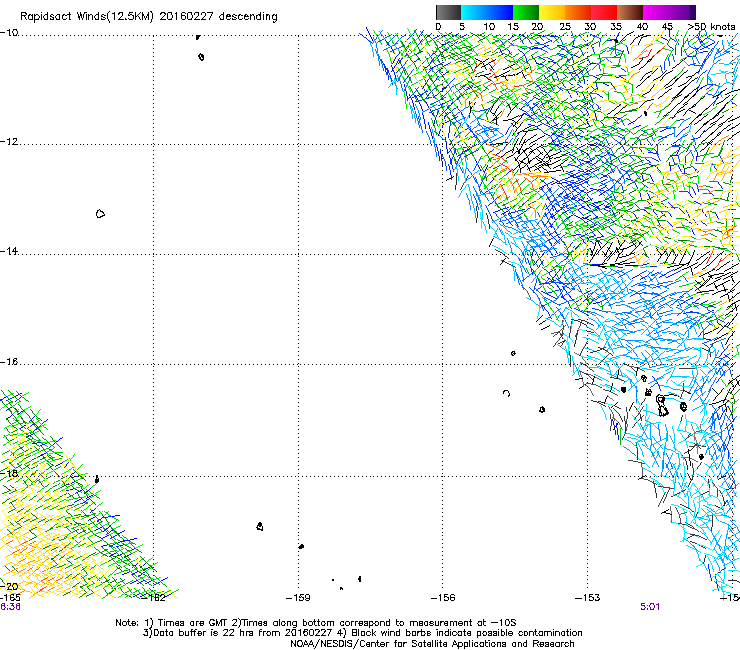
Task: Click the '-14' latitude axis label
Action: click(x=9, y=251)
